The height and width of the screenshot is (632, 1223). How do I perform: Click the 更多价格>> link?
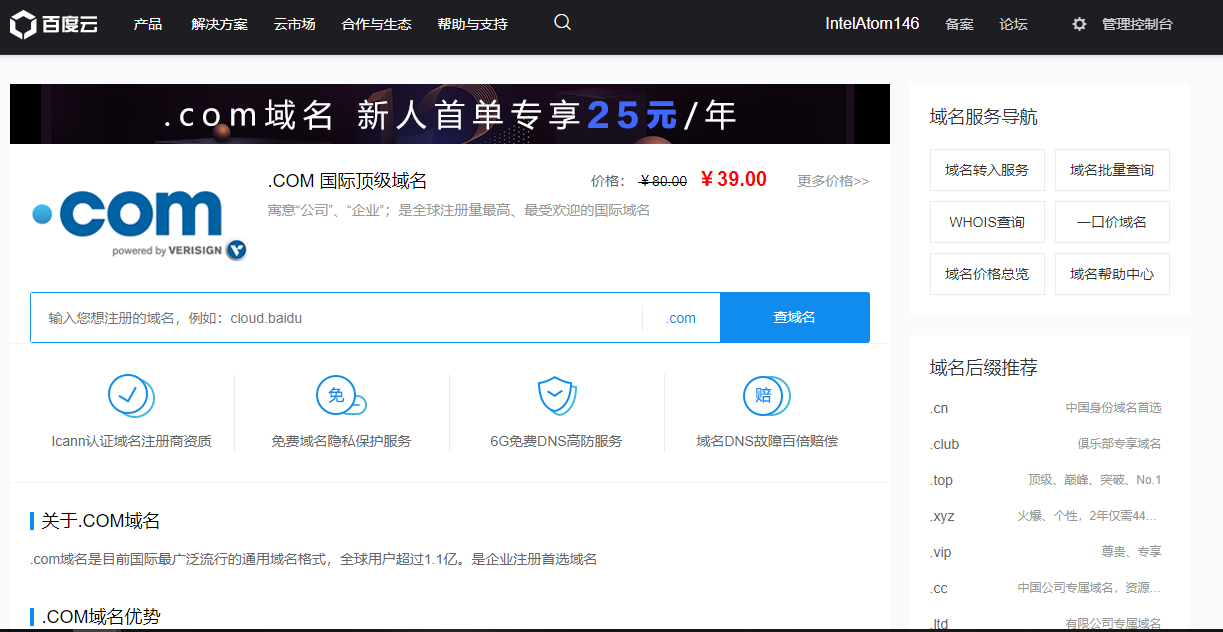833,181
